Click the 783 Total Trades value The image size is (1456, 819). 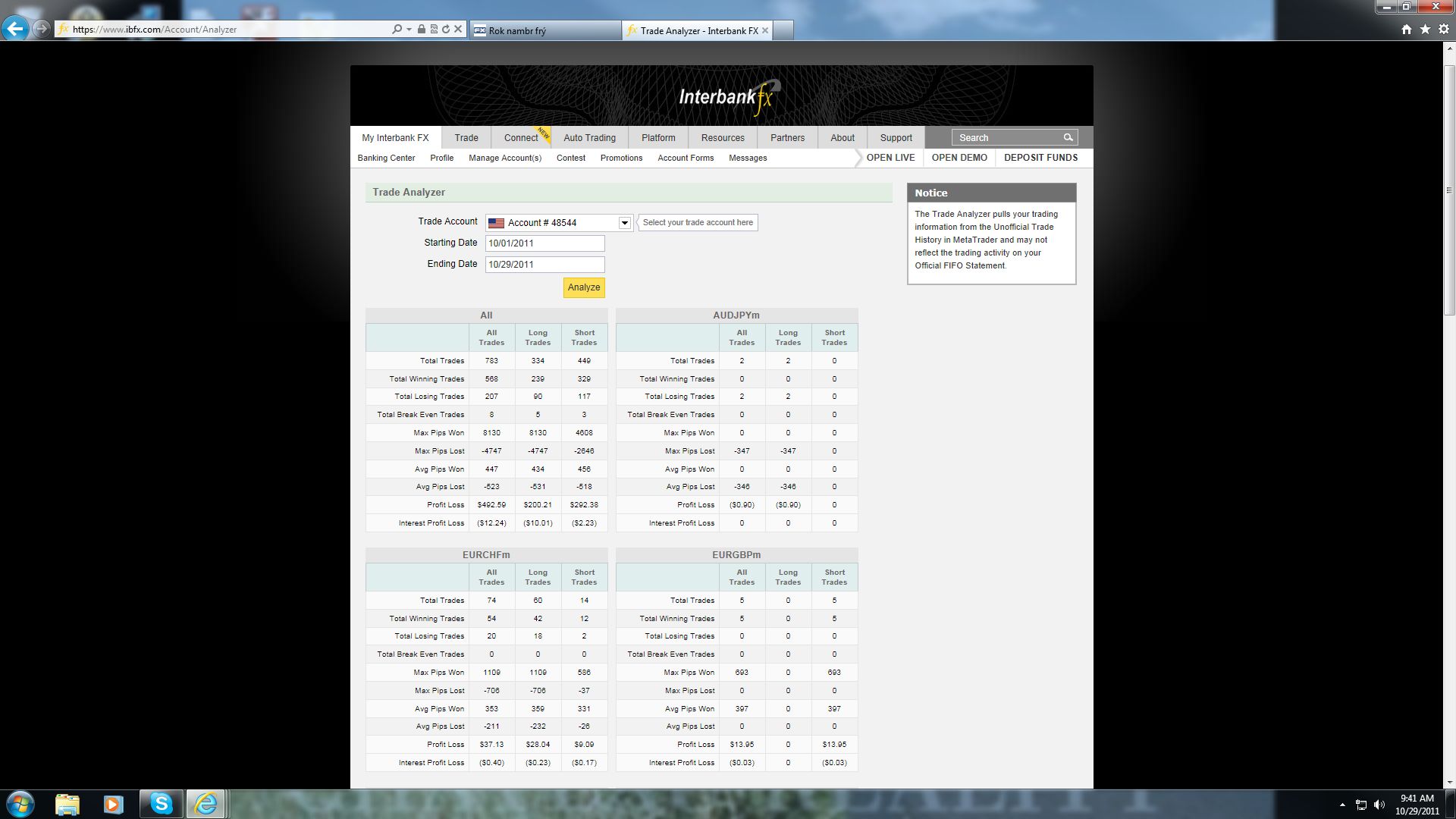tap(491, 361)
